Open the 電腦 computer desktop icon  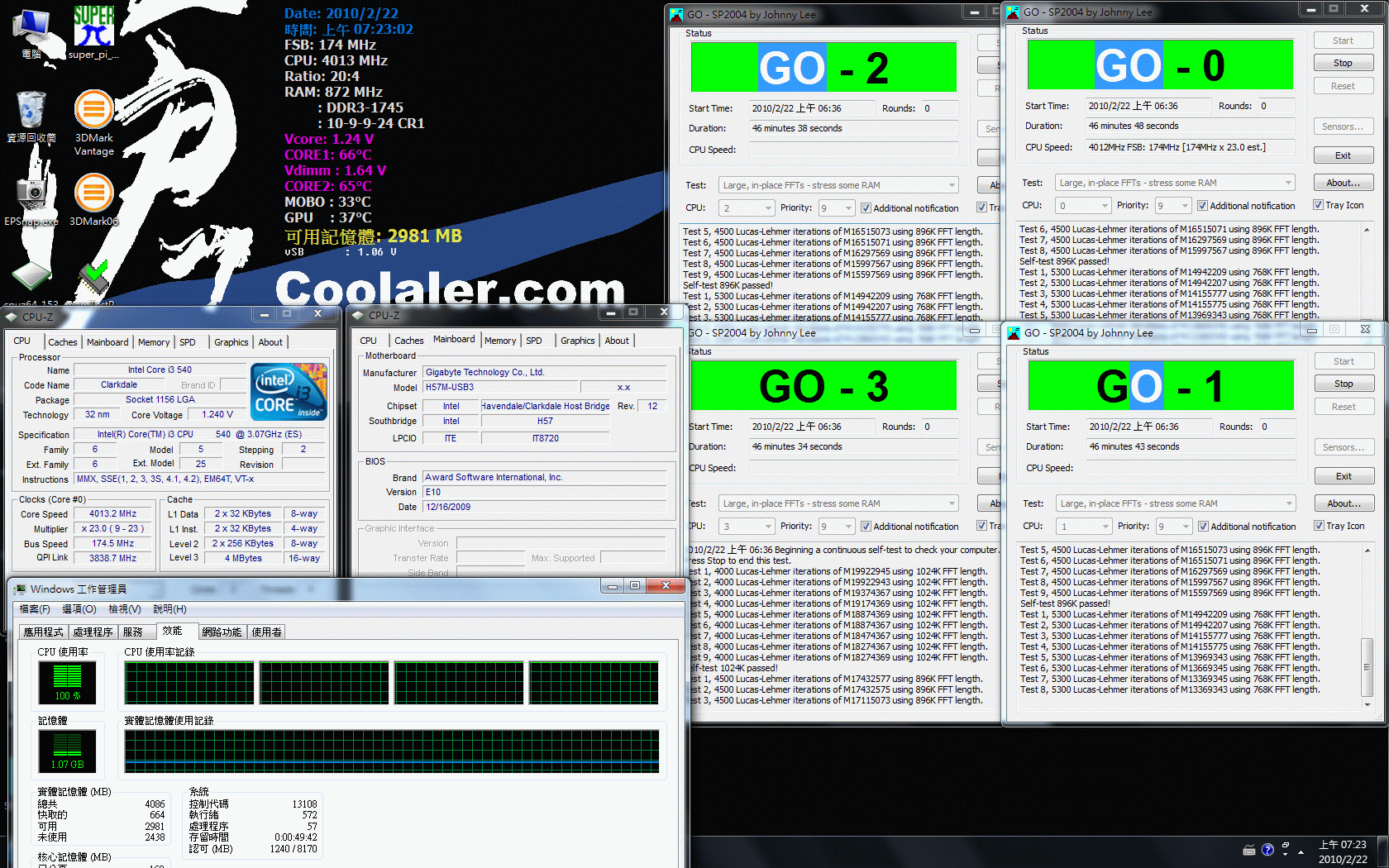[x=32, y=33]
